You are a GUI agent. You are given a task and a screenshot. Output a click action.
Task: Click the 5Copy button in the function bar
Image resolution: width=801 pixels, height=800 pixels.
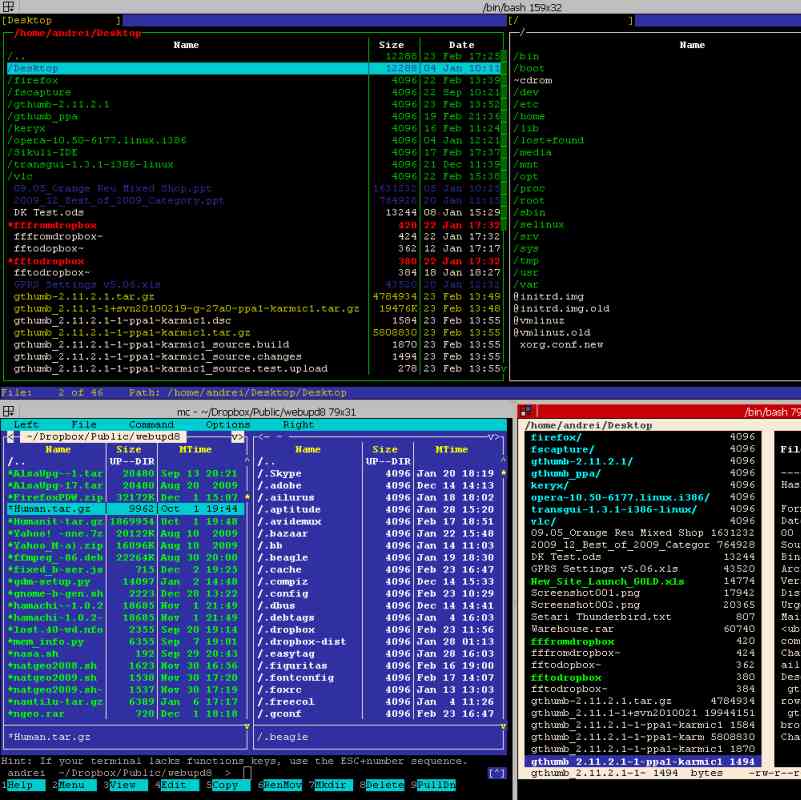point(222,789)
